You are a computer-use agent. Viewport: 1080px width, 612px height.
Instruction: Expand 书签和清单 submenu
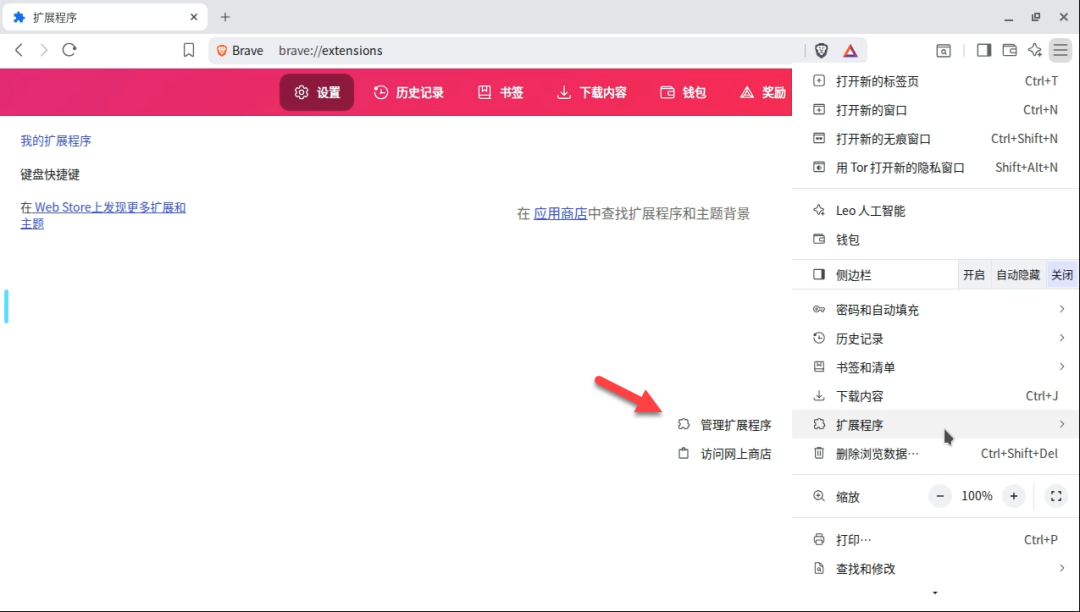point(935,368)
